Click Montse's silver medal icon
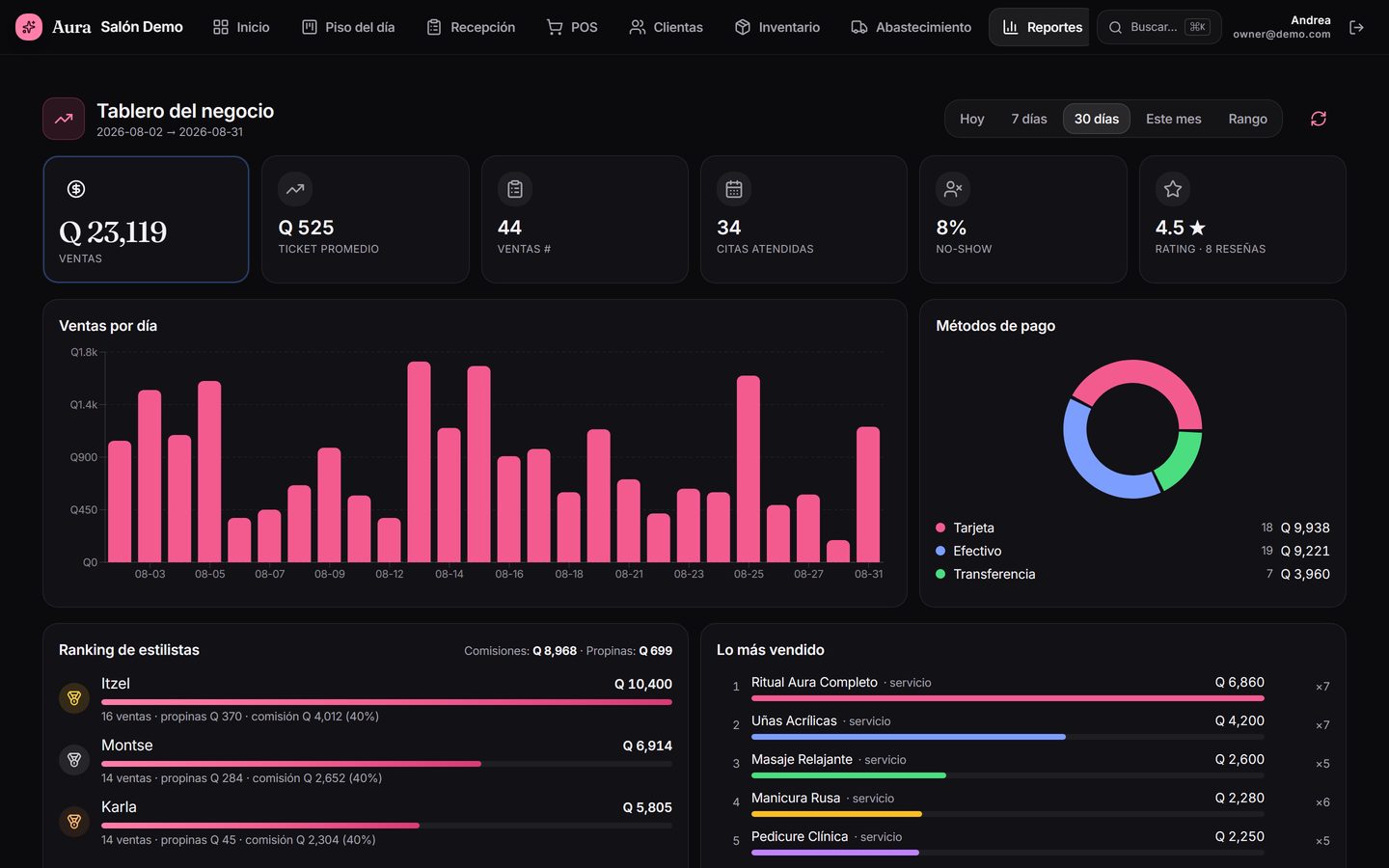 [x=74, y=760]
